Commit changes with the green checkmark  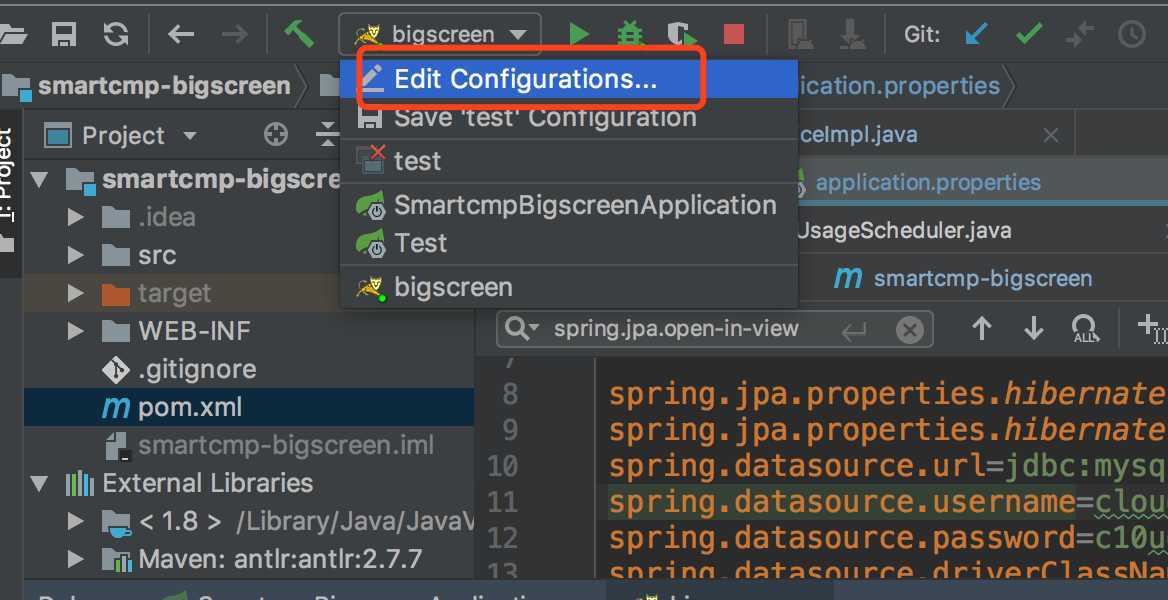click(1029, 34)
